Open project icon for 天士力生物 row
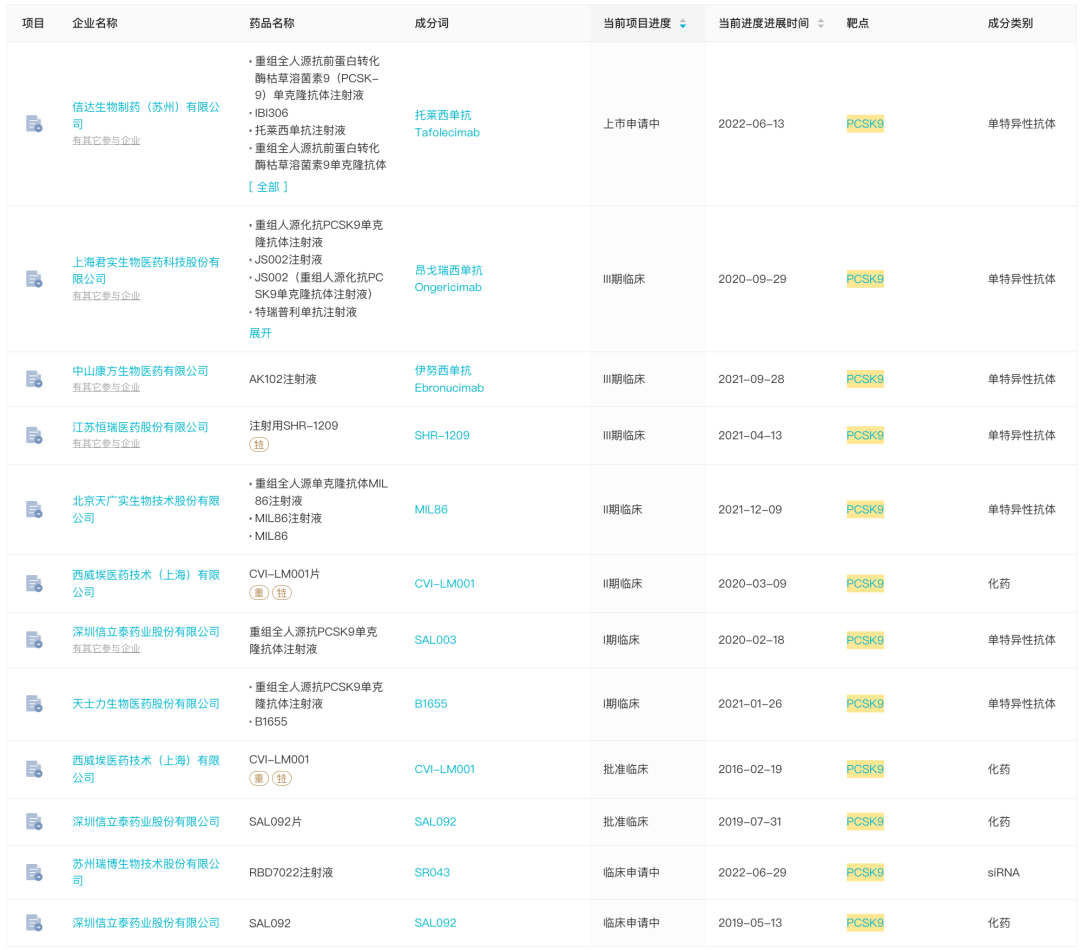The image size is (1080, 950). pos(34,703)
